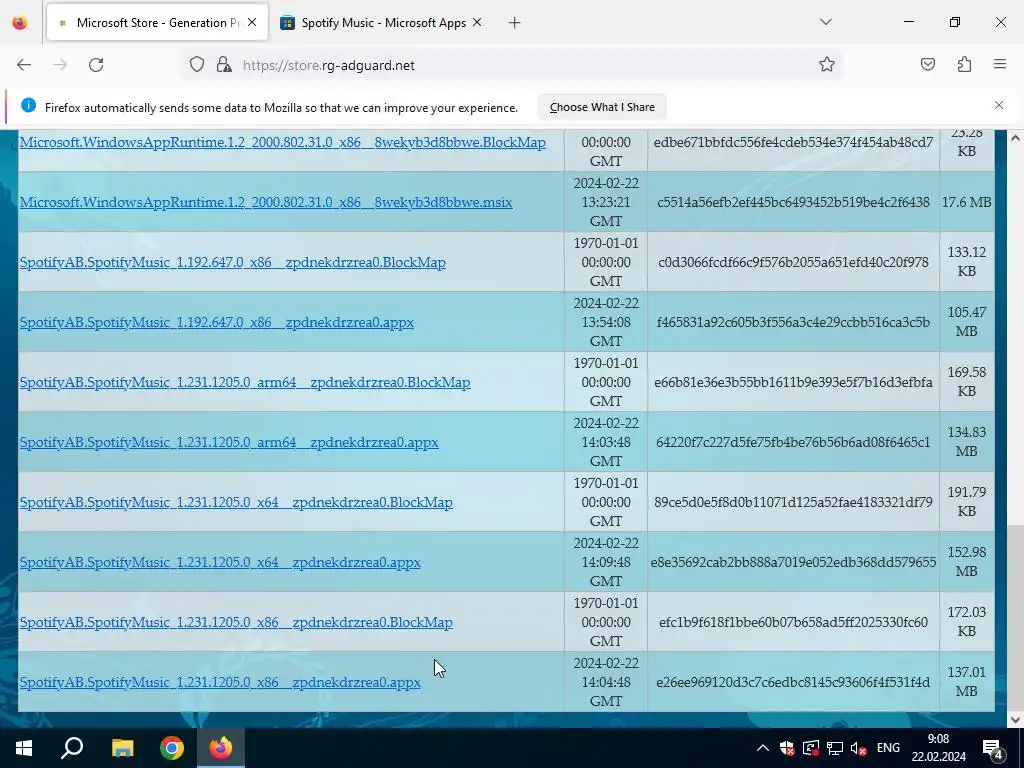Open the Pocket save icon
1024x768 pixels.
pyautogui.click(x=927, y=64)
